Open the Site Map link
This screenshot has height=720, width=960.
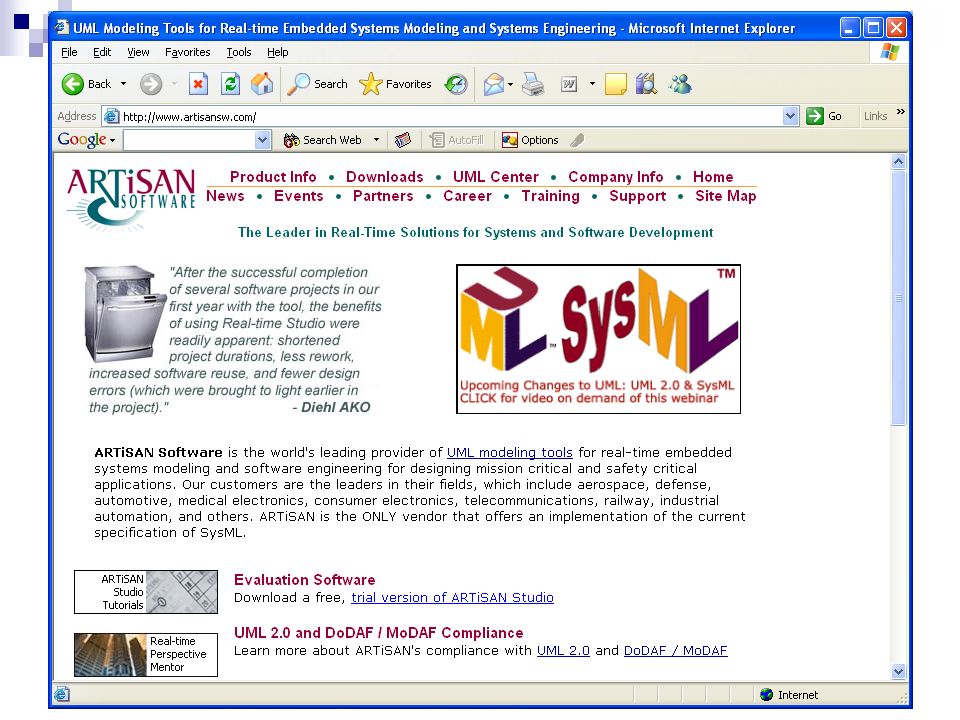(x=726, y=196)
